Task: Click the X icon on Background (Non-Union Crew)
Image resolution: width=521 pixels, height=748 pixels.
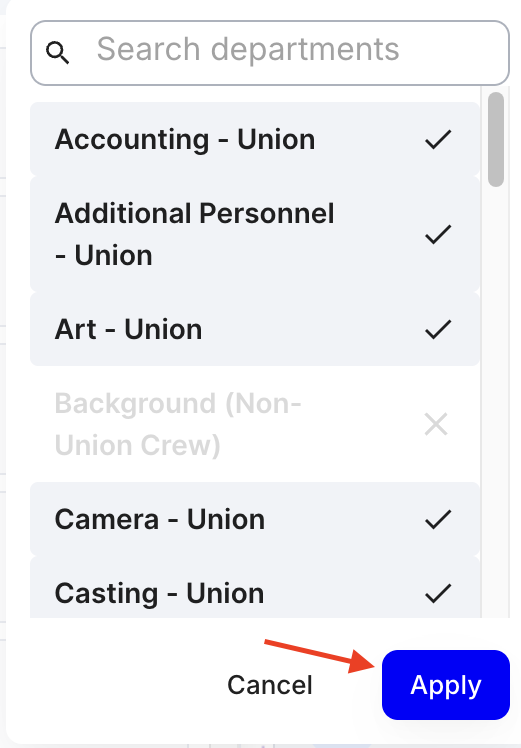Action: pyautogui.click(x=436, y=424)
